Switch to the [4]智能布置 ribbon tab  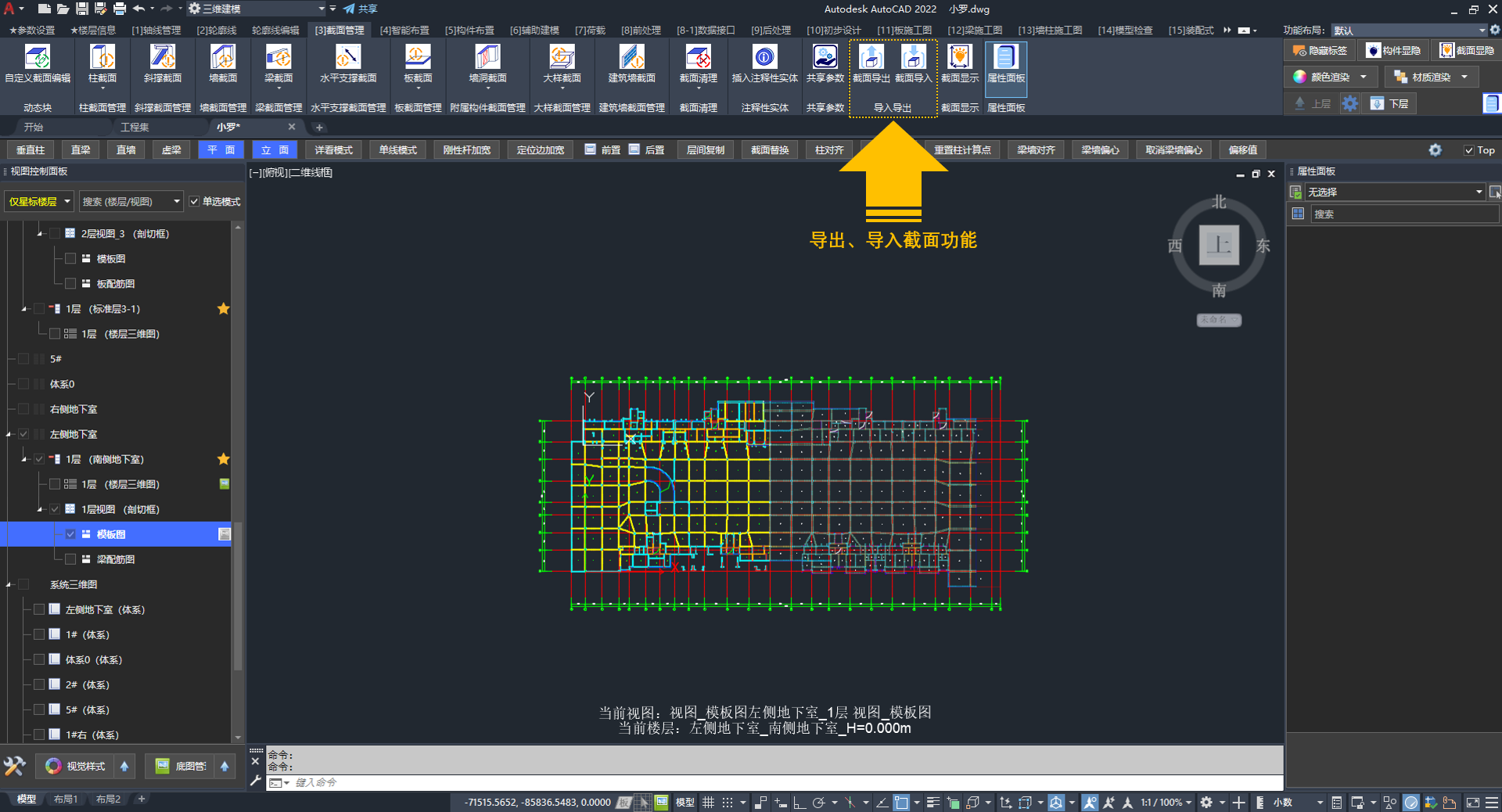point(404,31)
